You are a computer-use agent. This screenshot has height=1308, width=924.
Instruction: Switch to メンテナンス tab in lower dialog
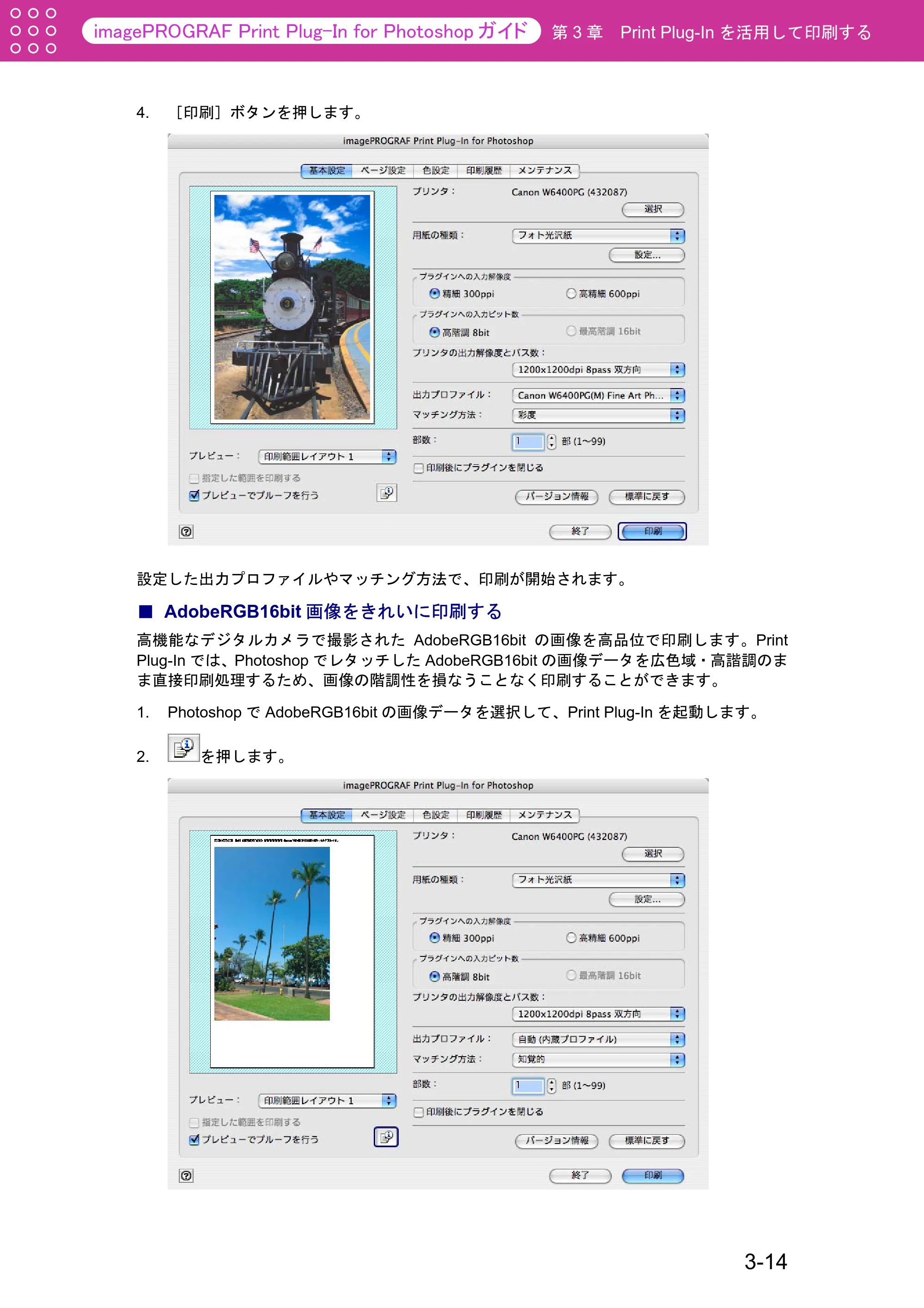click(x=545, y=815)
